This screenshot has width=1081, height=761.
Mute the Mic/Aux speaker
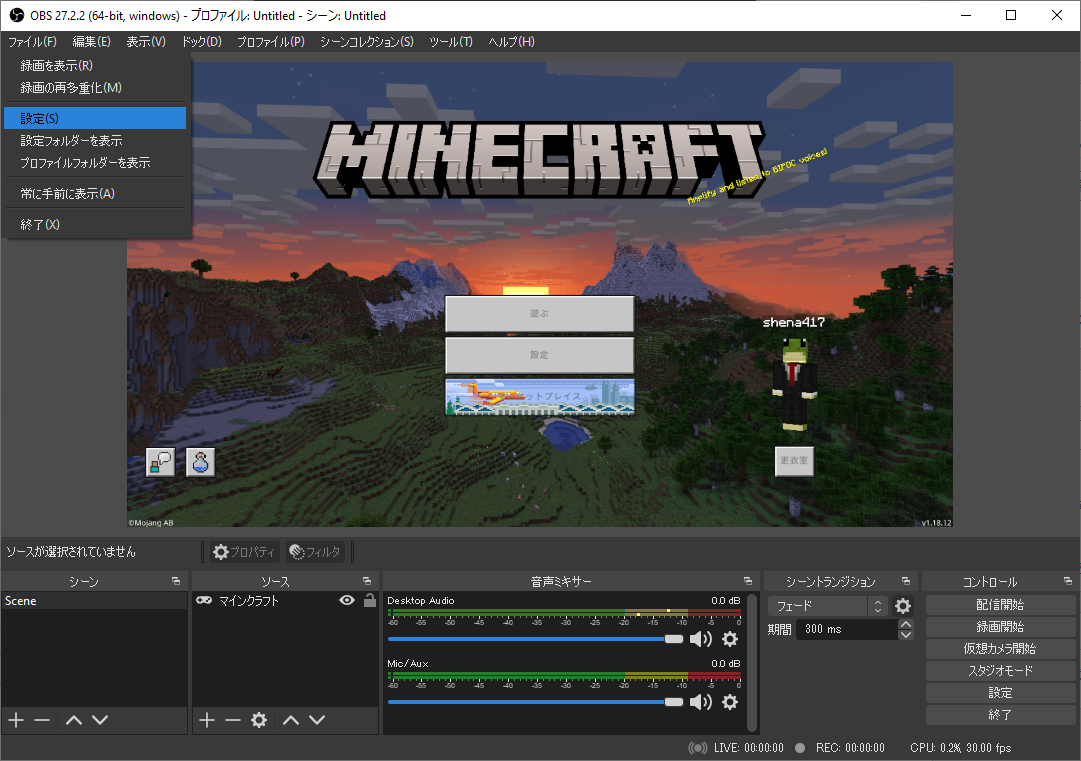701,702
